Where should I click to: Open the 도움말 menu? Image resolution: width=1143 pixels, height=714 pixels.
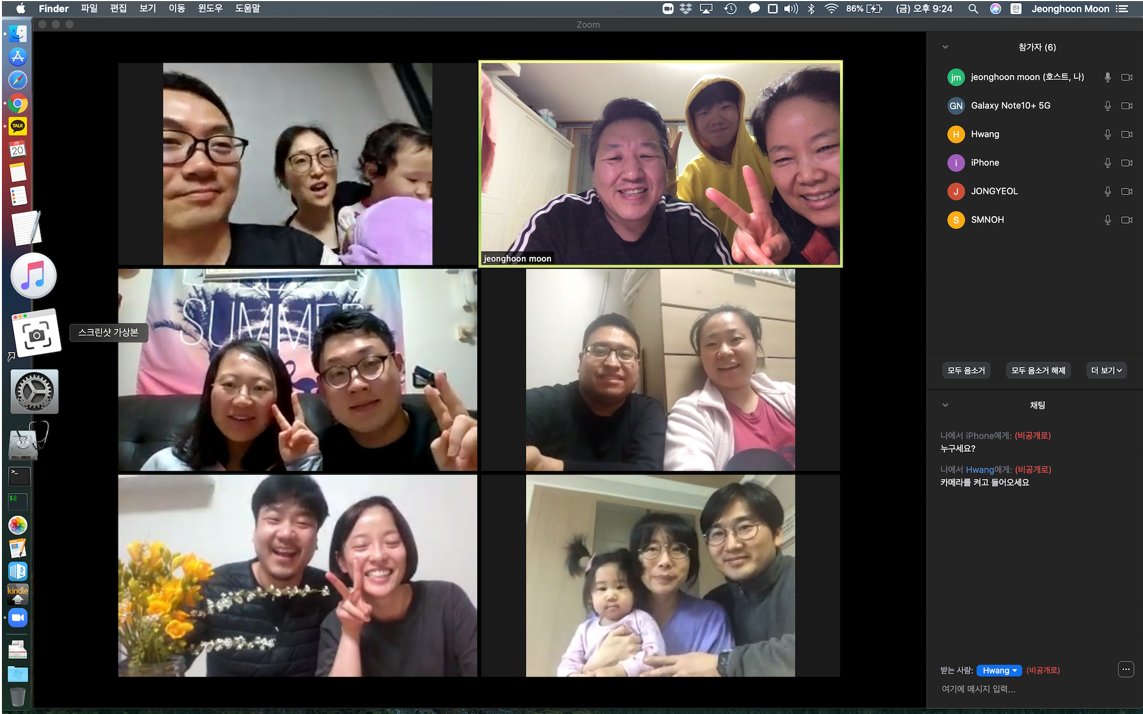(x=247, y=9)
